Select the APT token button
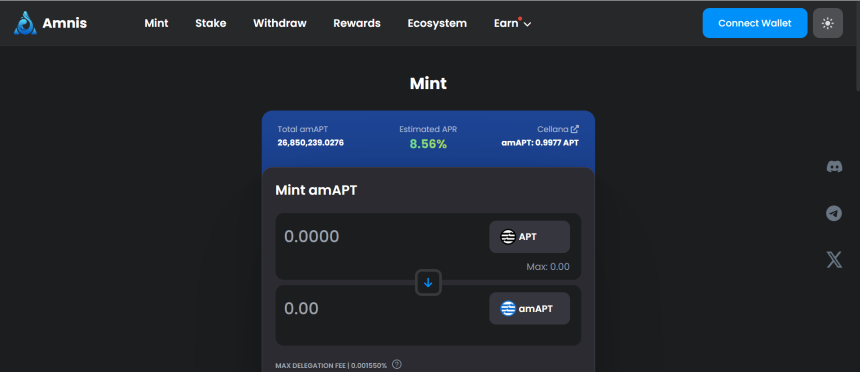Screen dimensions: 860x372 click(529, 237)
